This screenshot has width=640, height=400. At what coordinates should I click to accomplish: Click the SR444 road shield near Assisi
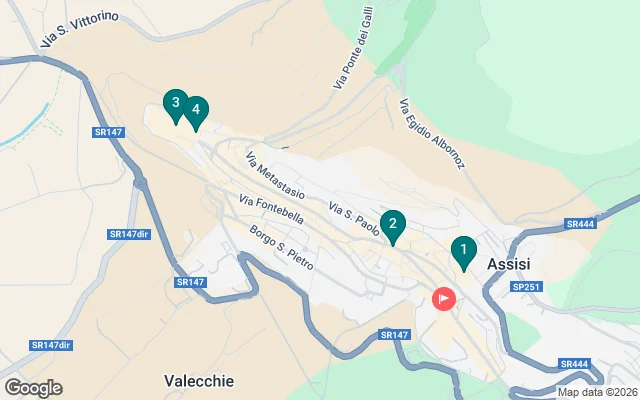click(580, 224)
